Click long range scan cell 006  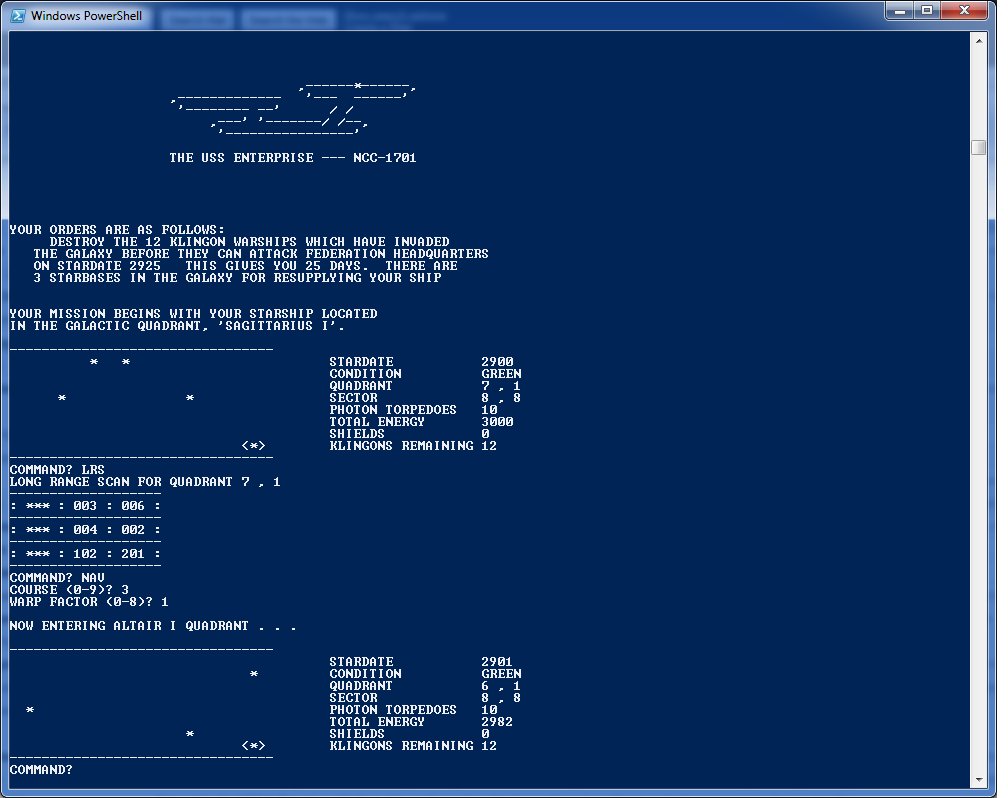pos(132,506)
